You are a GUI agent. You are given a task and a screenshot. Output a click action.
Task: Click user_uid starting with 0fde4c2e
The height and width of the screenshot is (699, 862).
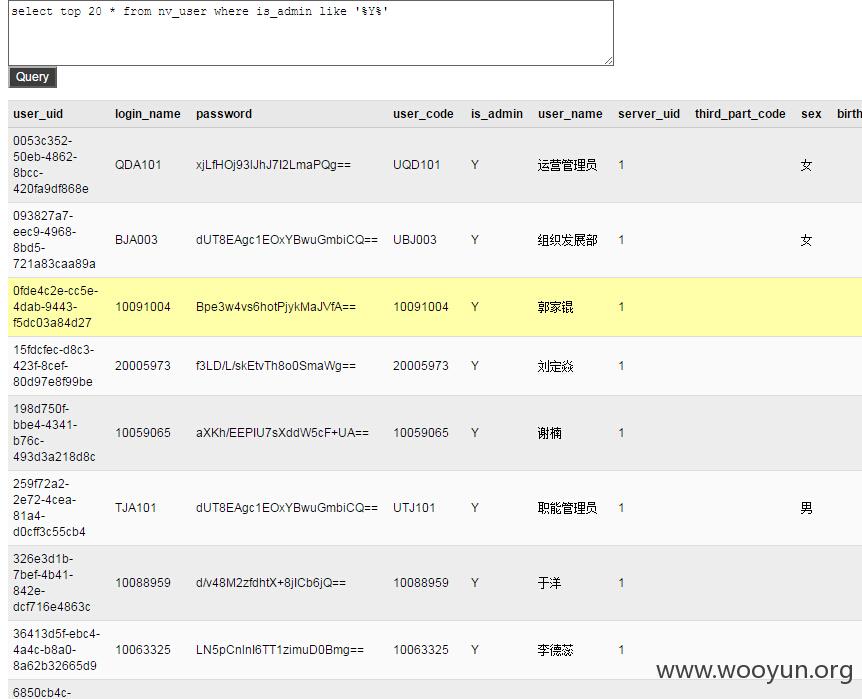(x=56, y=307)
